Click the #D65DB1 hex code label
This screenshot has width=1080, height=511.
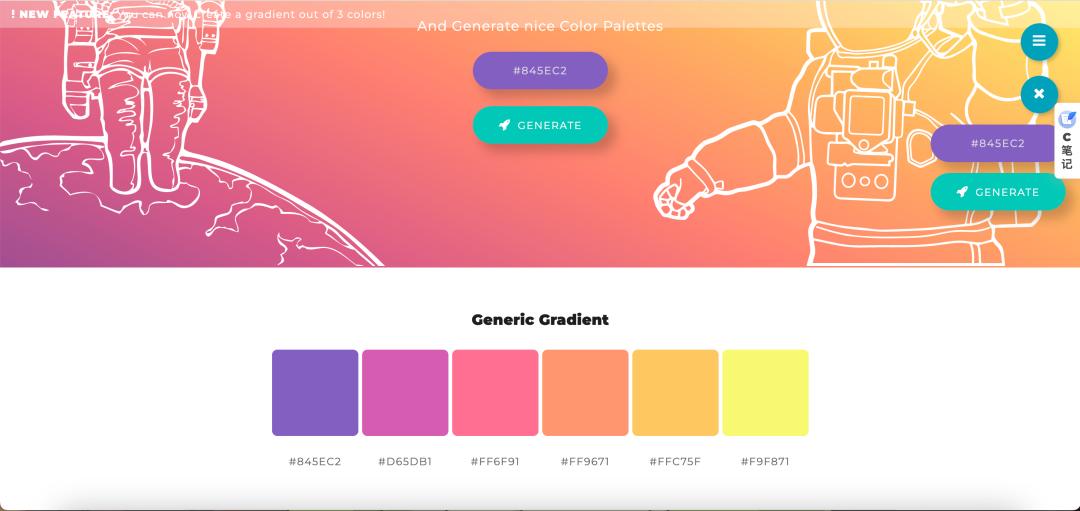(x=405, y=462)
